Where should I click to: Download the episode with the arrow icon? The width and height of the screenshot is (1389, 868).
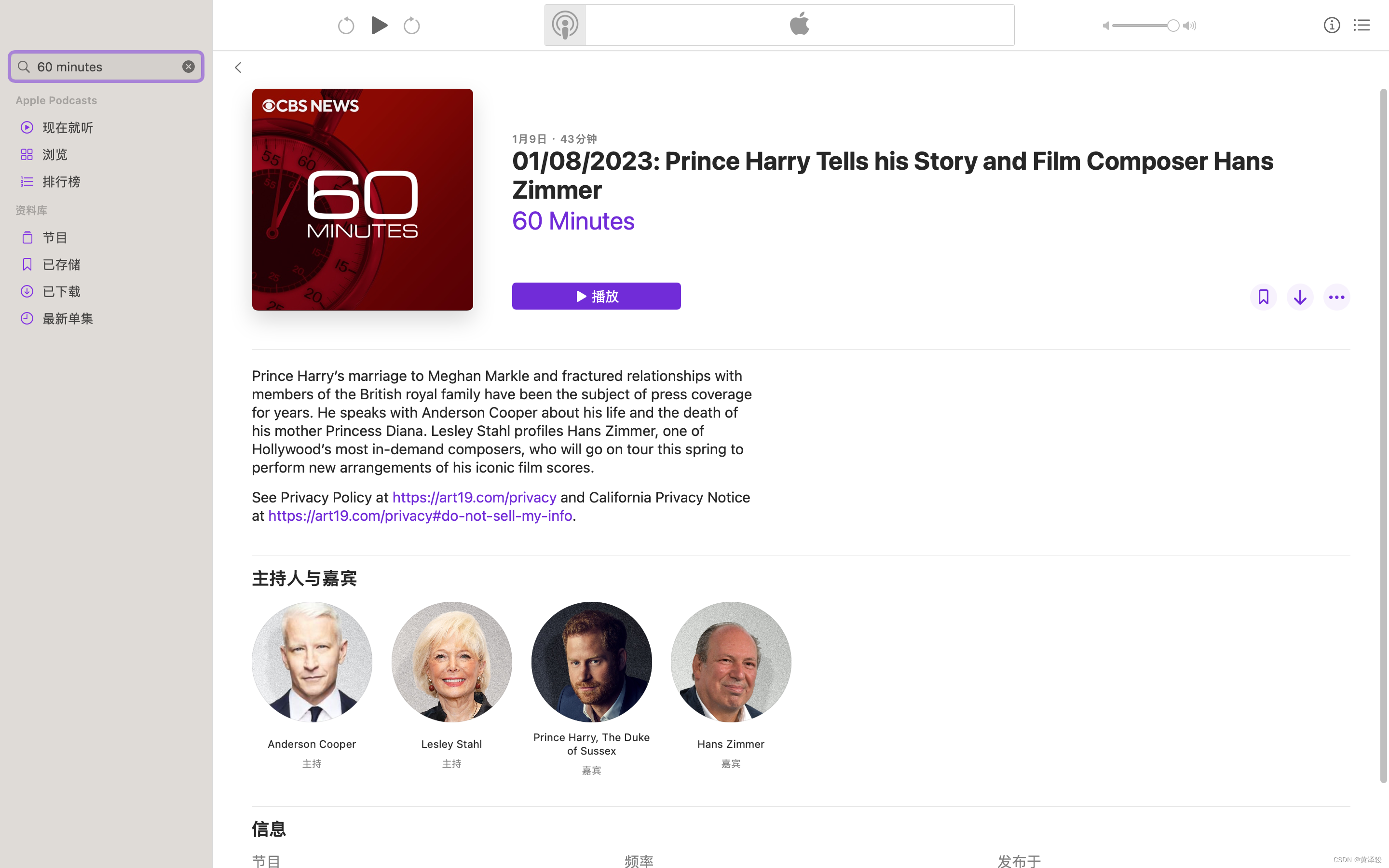[x=1300, y=297]
